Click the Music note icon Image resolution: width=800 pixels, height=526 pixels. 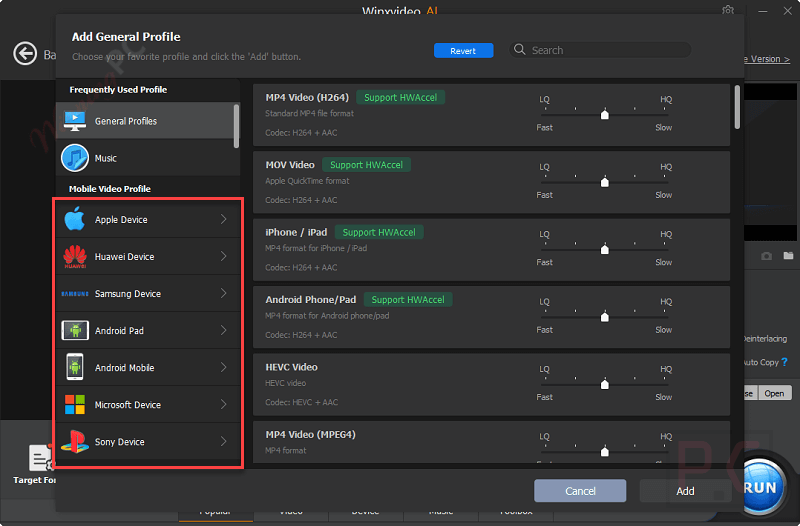[x=75, y=158]
